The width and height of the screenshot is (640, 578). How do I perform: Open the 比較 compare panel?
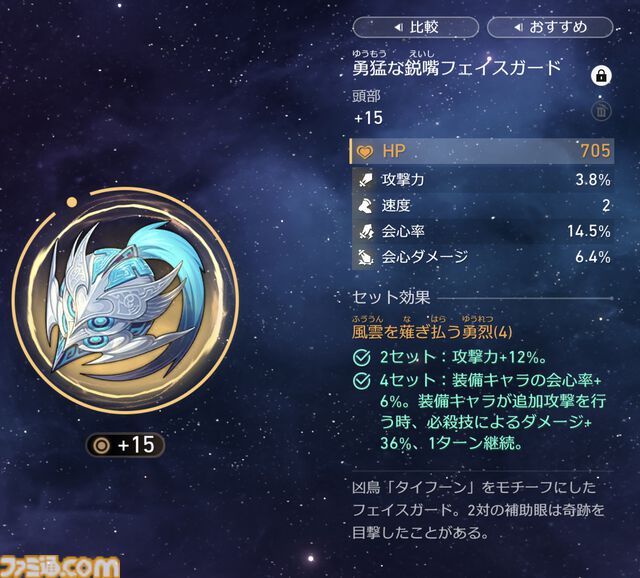416,27
